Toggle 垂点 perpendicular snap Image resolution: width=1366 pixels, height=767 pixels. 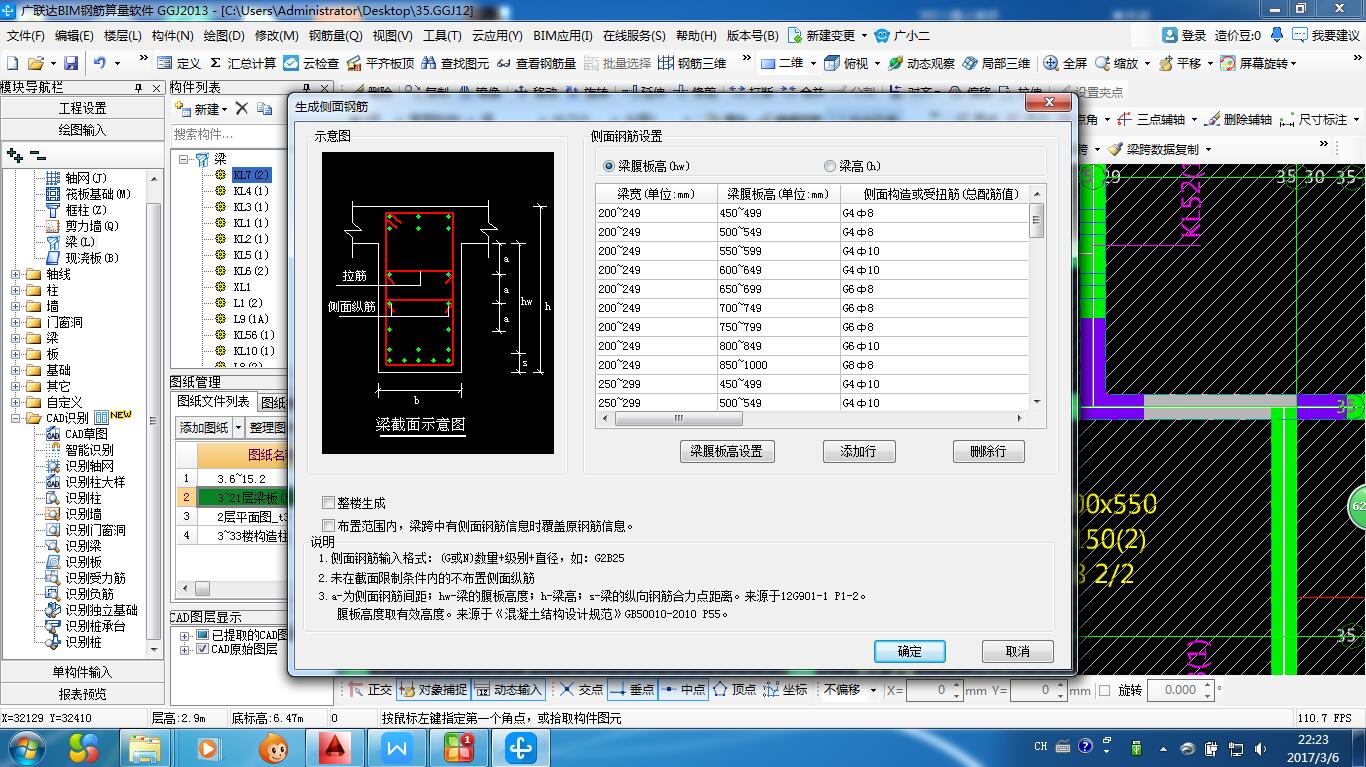(632, 689)
